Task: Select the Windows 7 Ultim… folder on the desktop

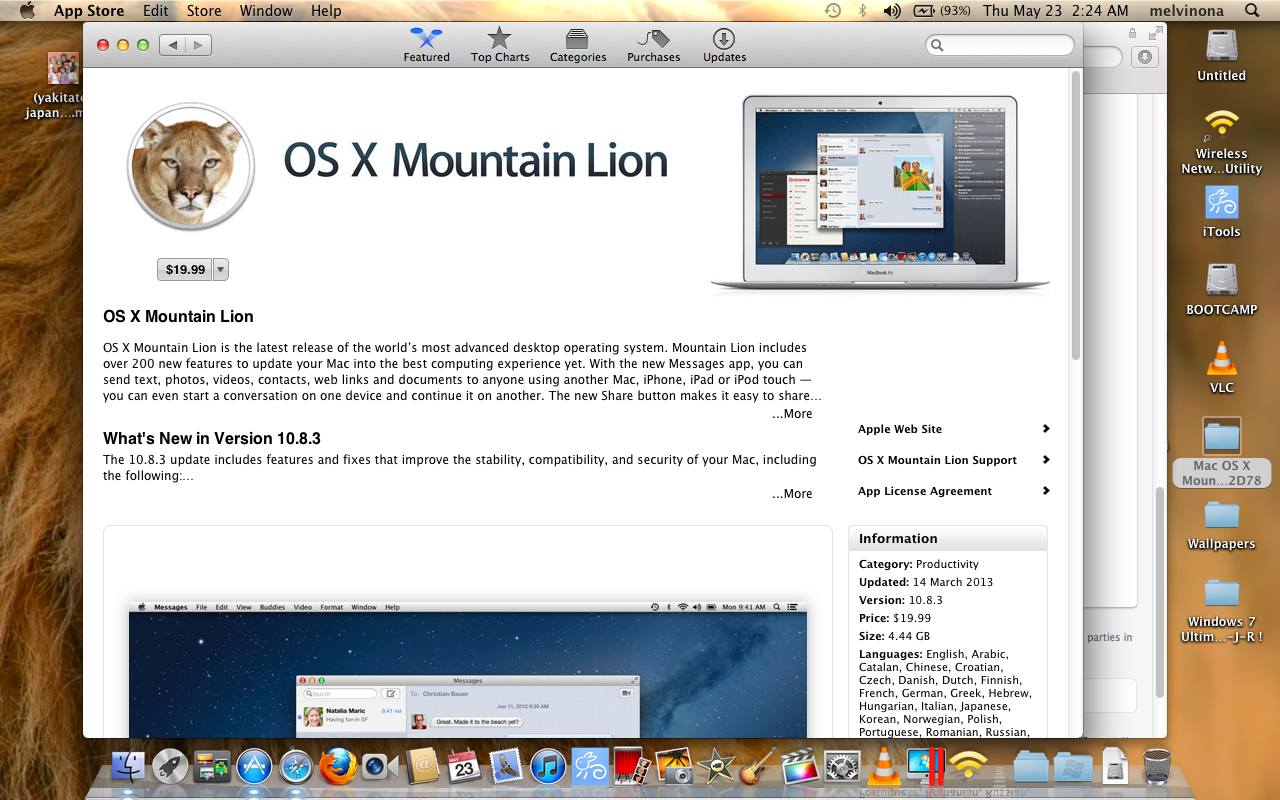Action: point(1221,610)
